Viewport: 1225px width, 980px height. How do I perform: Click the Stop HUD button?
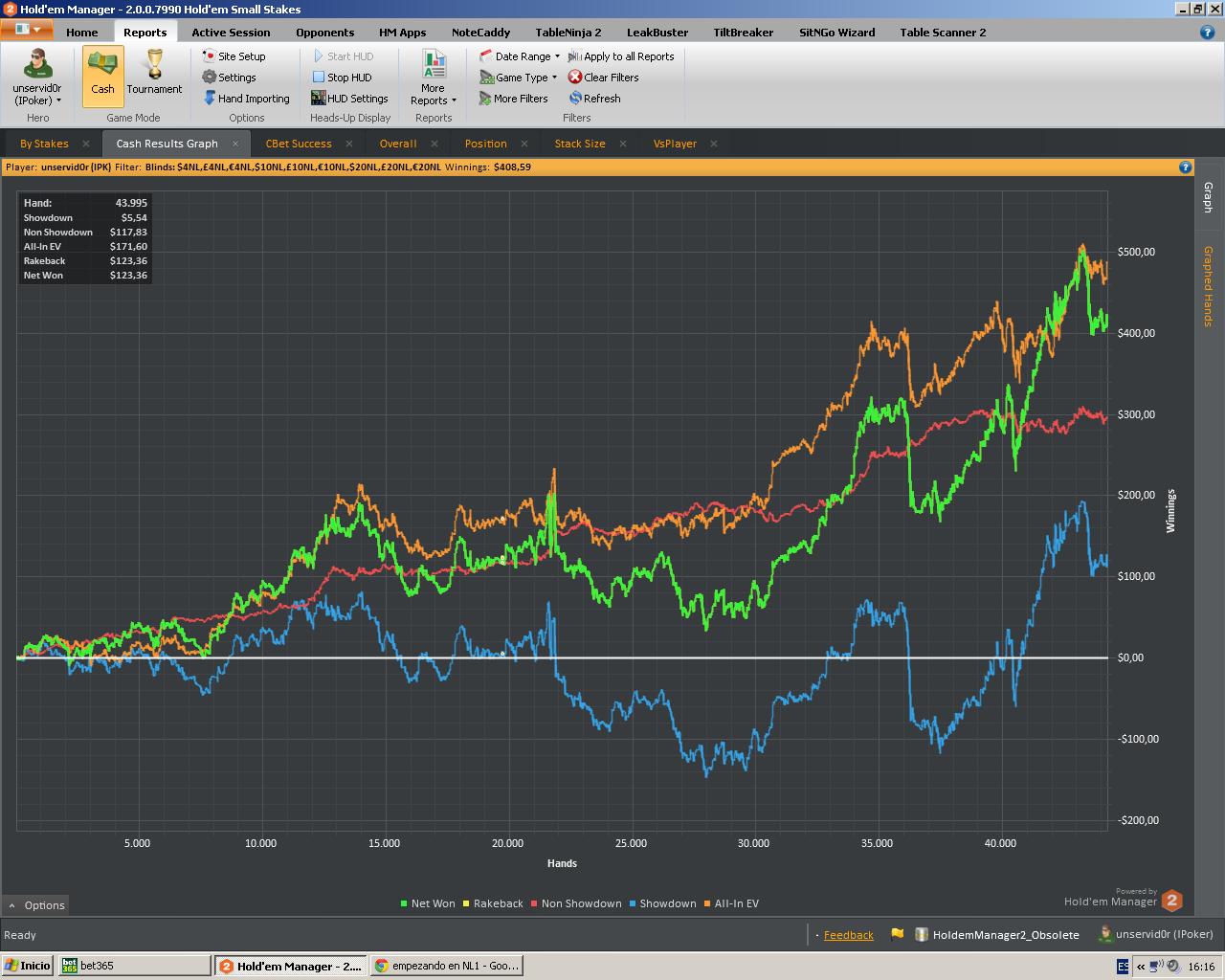(342, 78)
